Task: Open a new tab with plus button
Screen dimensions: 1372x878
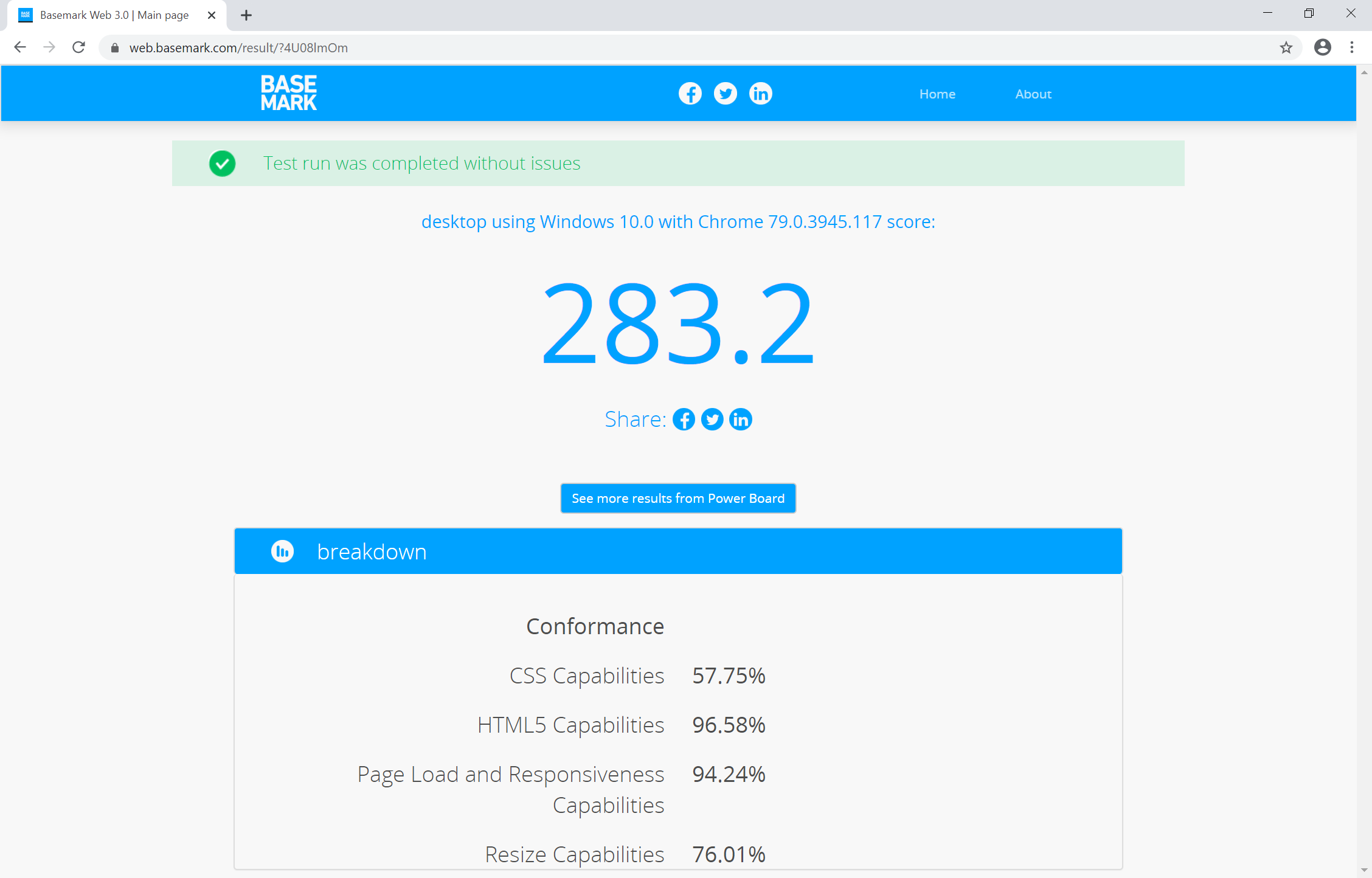Action: tap(246, 15)
